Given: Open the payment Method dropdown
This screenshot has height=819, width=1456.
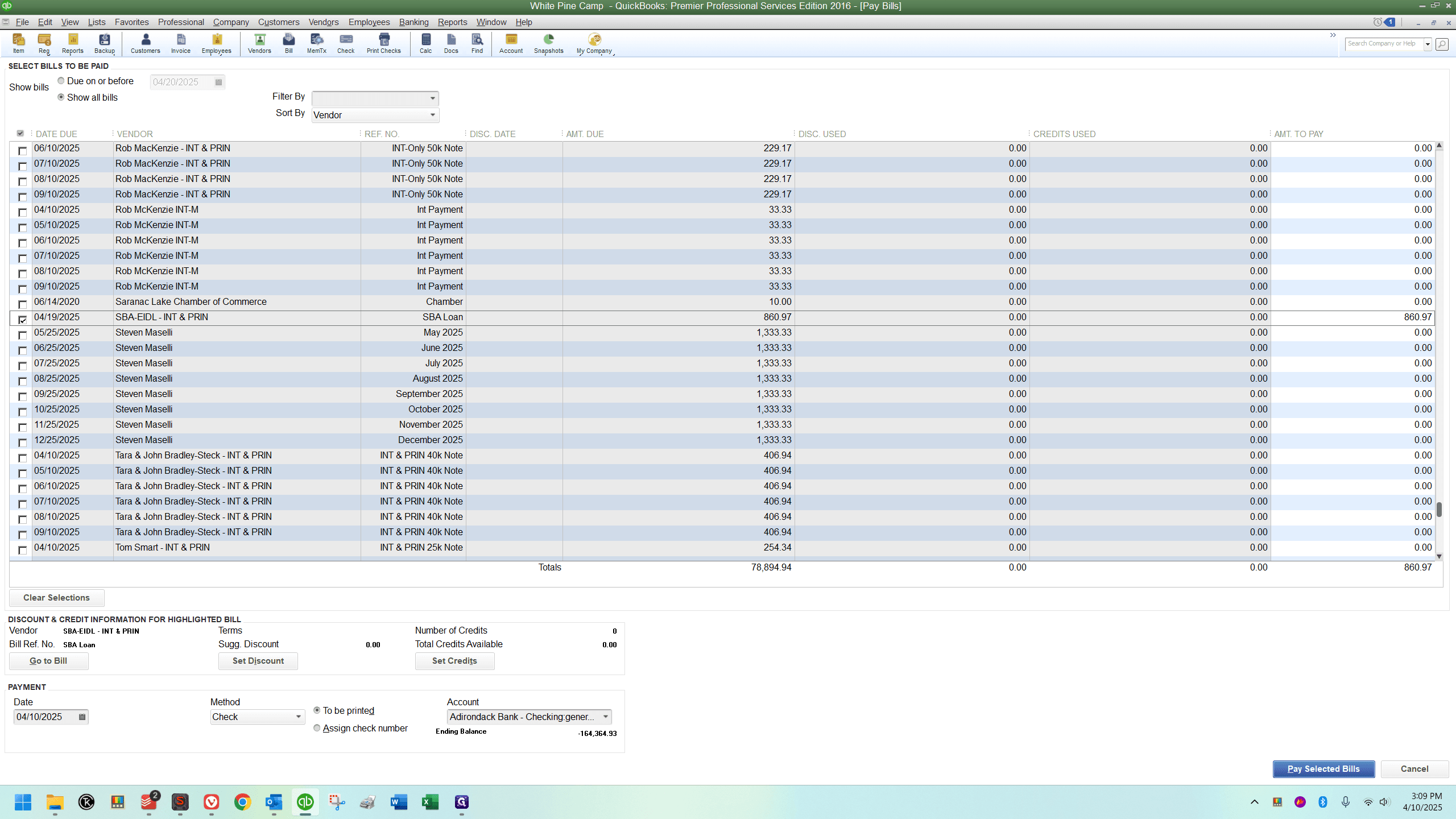Looking at the screenshot, I should 257,717.
